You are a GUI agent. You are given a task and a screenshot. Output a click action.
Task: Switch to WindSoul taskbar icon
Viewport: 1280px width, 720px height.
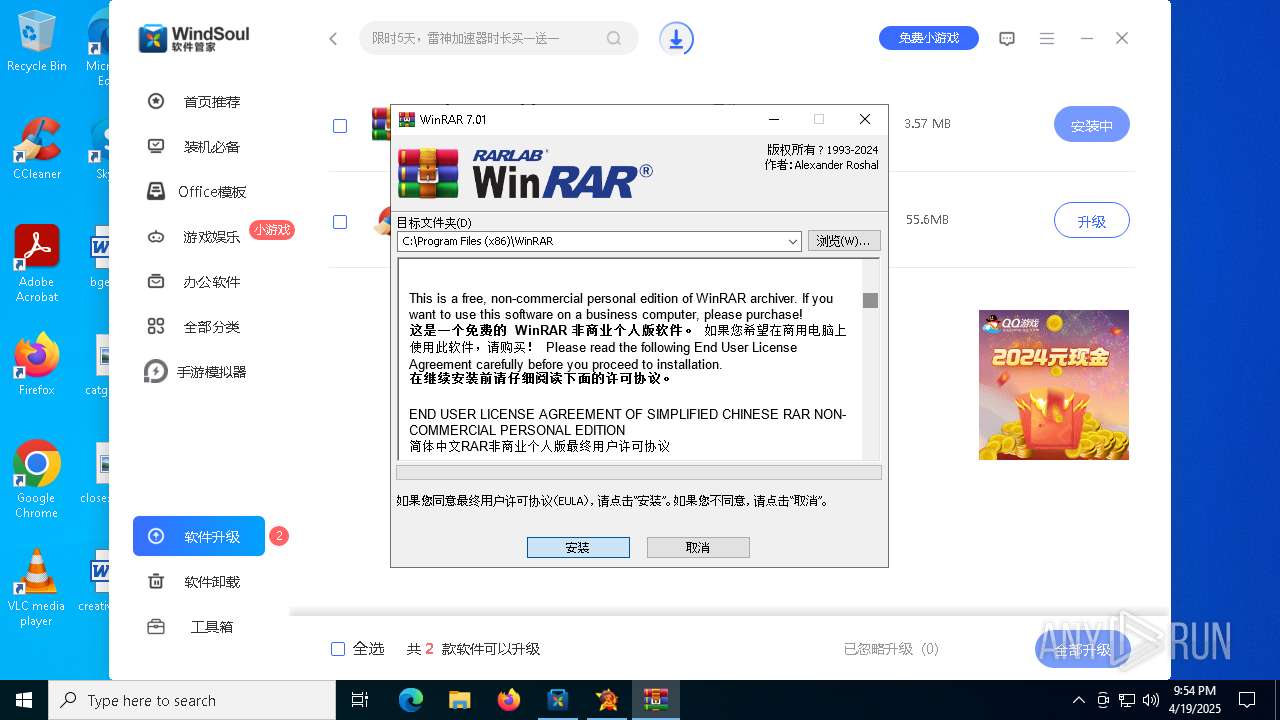click(x=557, y=700)
